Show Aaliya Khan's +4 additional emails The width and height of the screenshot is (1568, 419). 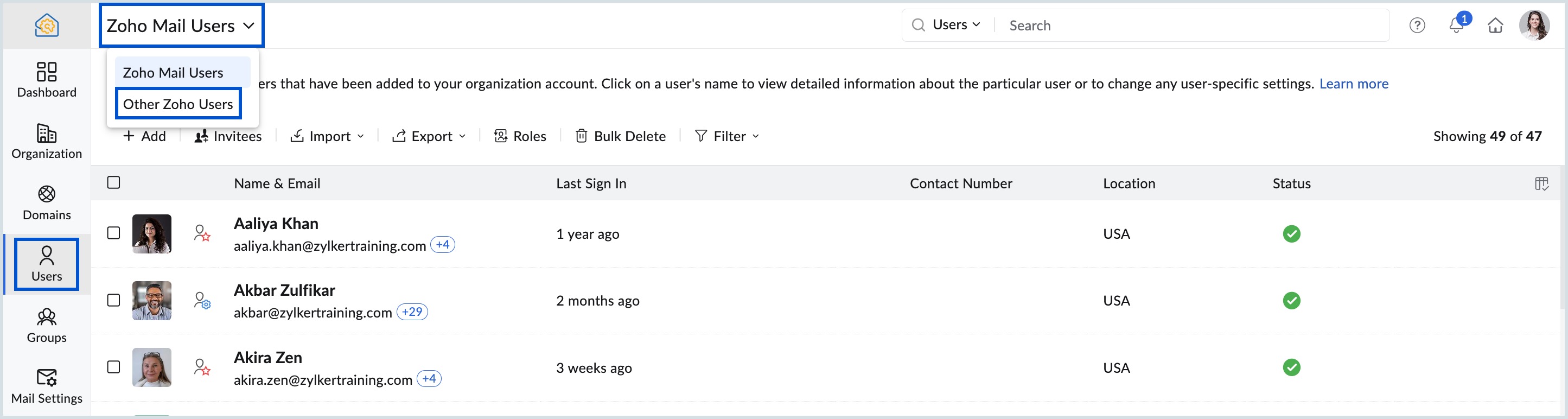443,245
